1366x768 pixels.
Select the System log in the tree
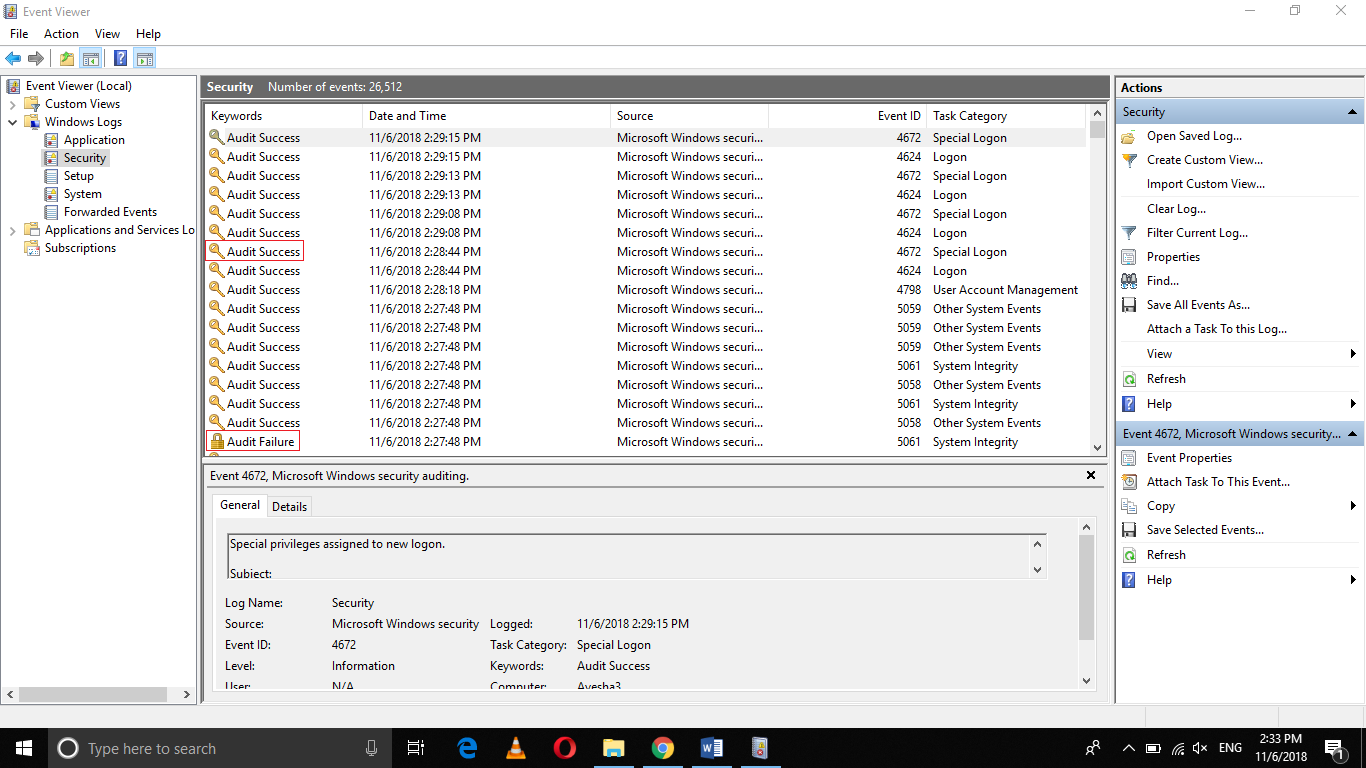pyautogui.click(x=83, y=194)
